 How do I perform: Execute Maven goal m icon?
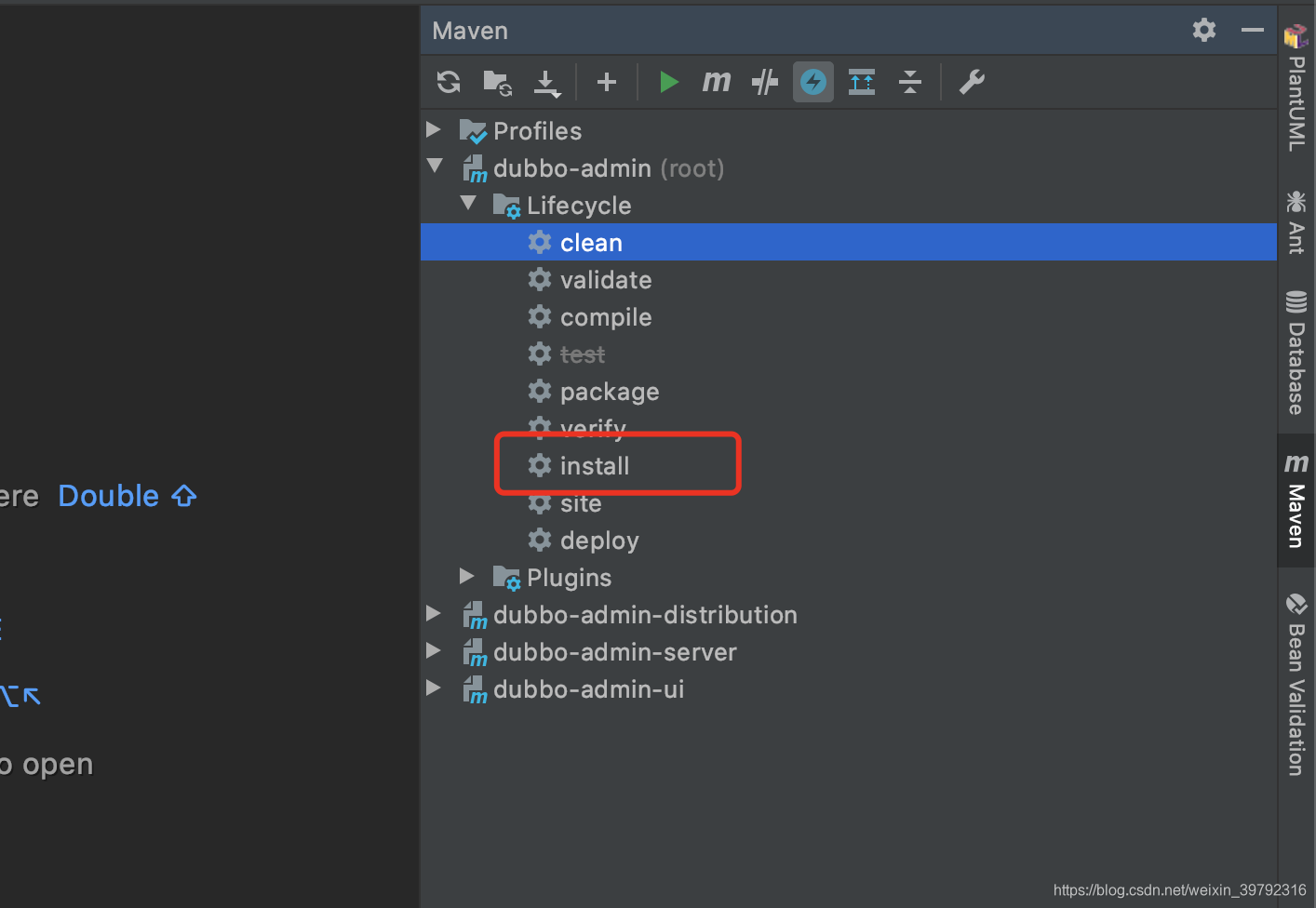coord(716,82)
